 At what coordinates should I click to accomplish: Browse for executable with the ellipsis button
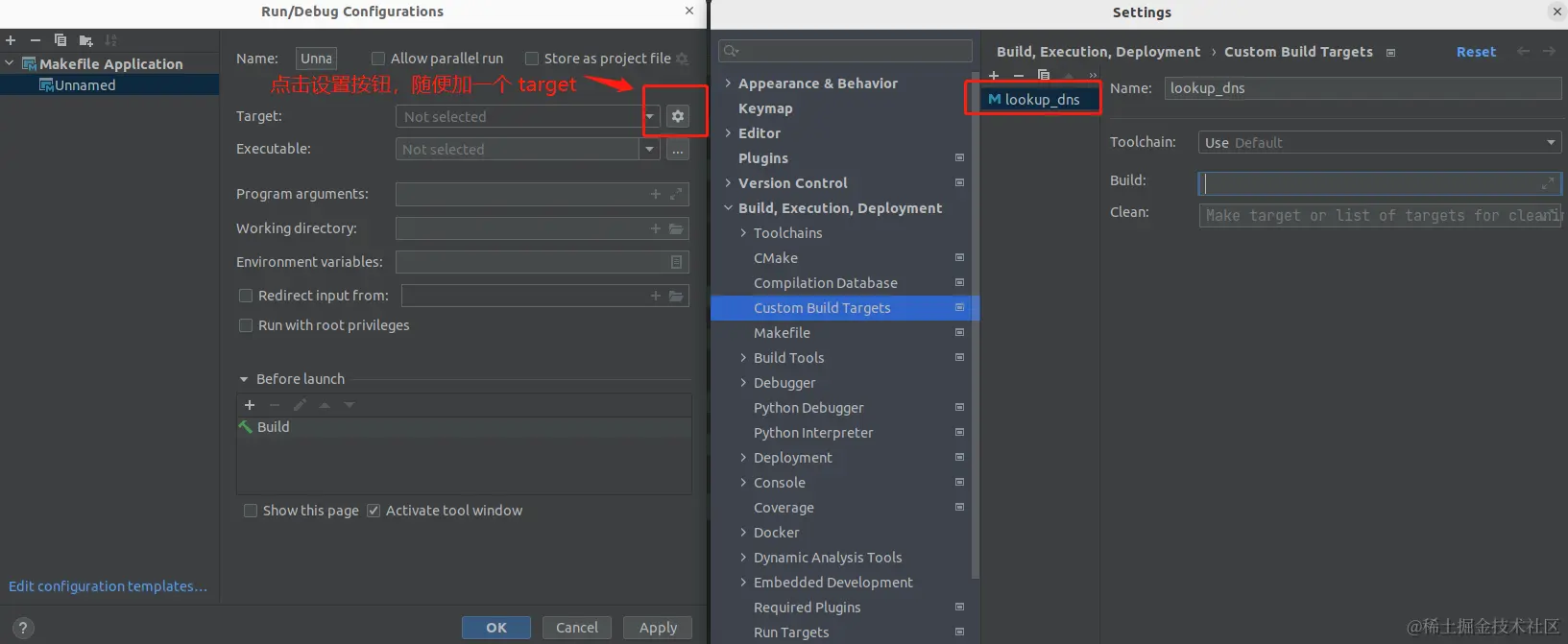pos(678,150)
